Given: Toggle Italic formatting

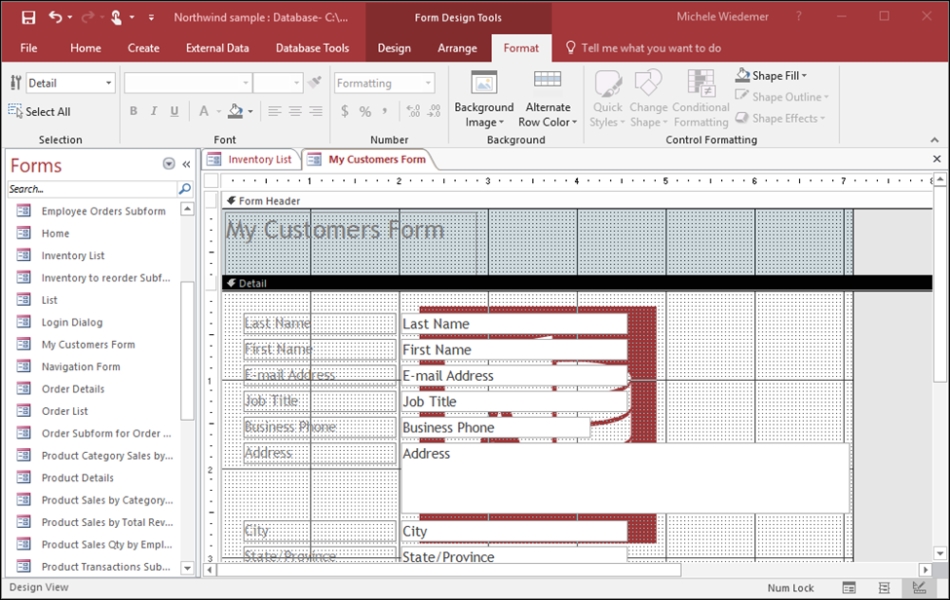Looking at the screenshot, I should 154,111.
